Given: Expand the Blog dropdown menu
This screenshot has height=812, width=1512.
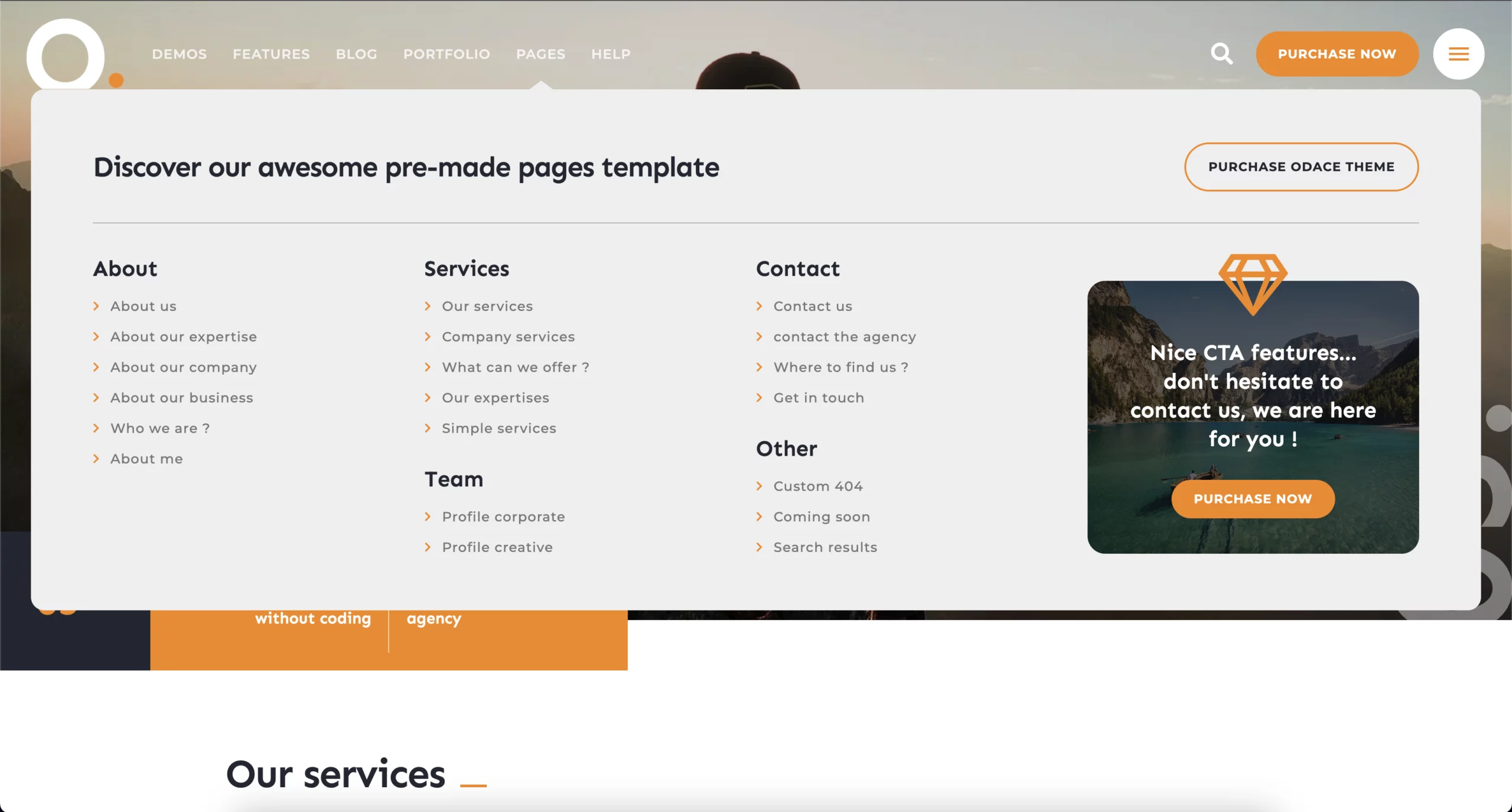Looking at the screenshot, I should 356,54.
